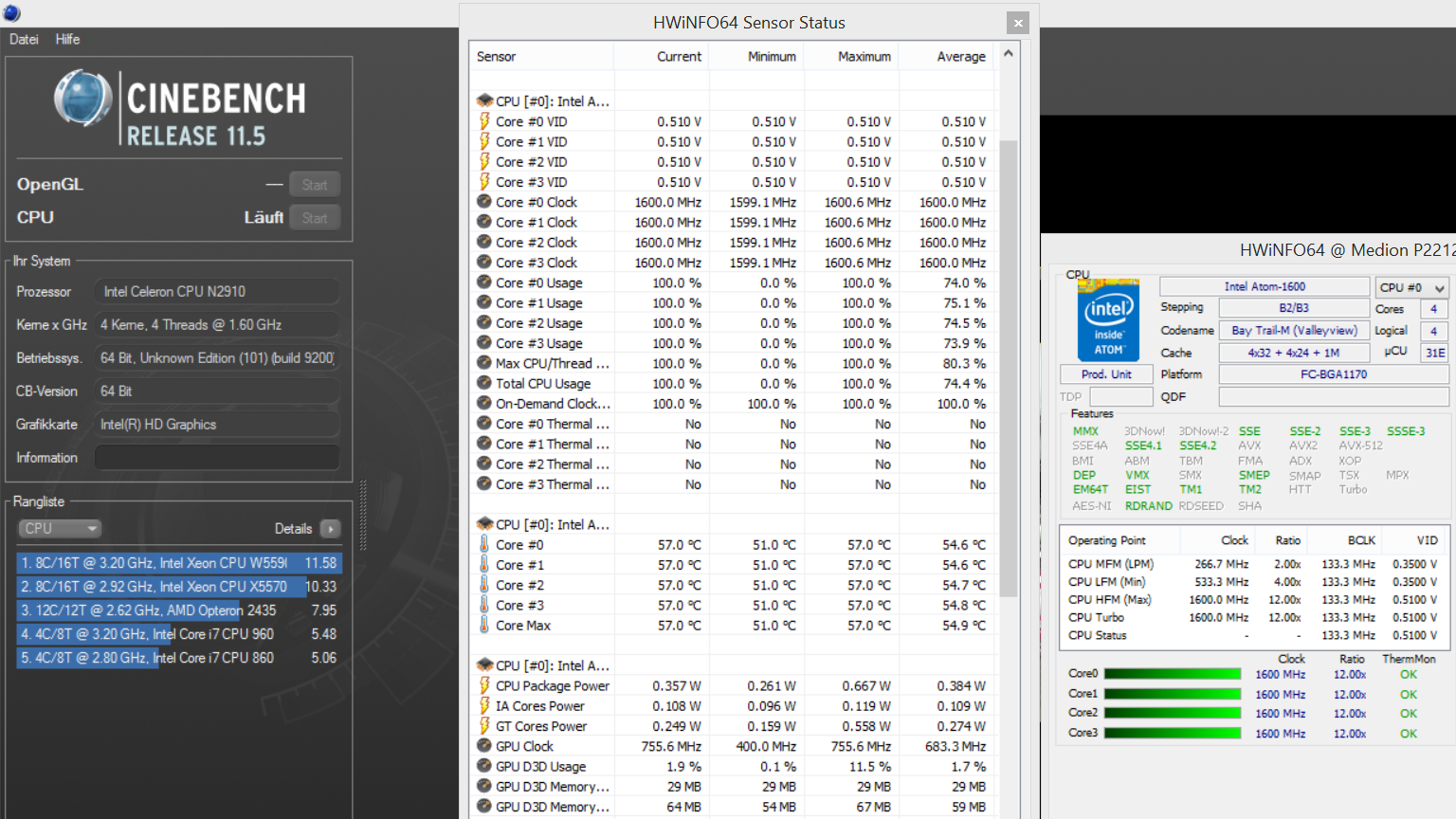
Task: Click the Prozessor field Intel Celeron N2910
Action: pos(217,291)
